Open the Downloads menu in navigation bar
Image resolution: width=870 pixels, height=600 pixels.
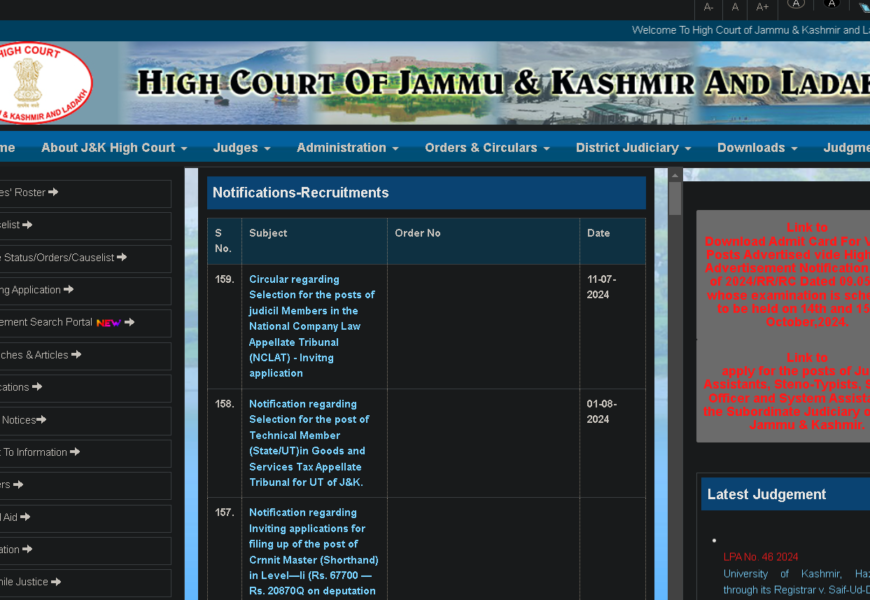[x=757, y=148]
